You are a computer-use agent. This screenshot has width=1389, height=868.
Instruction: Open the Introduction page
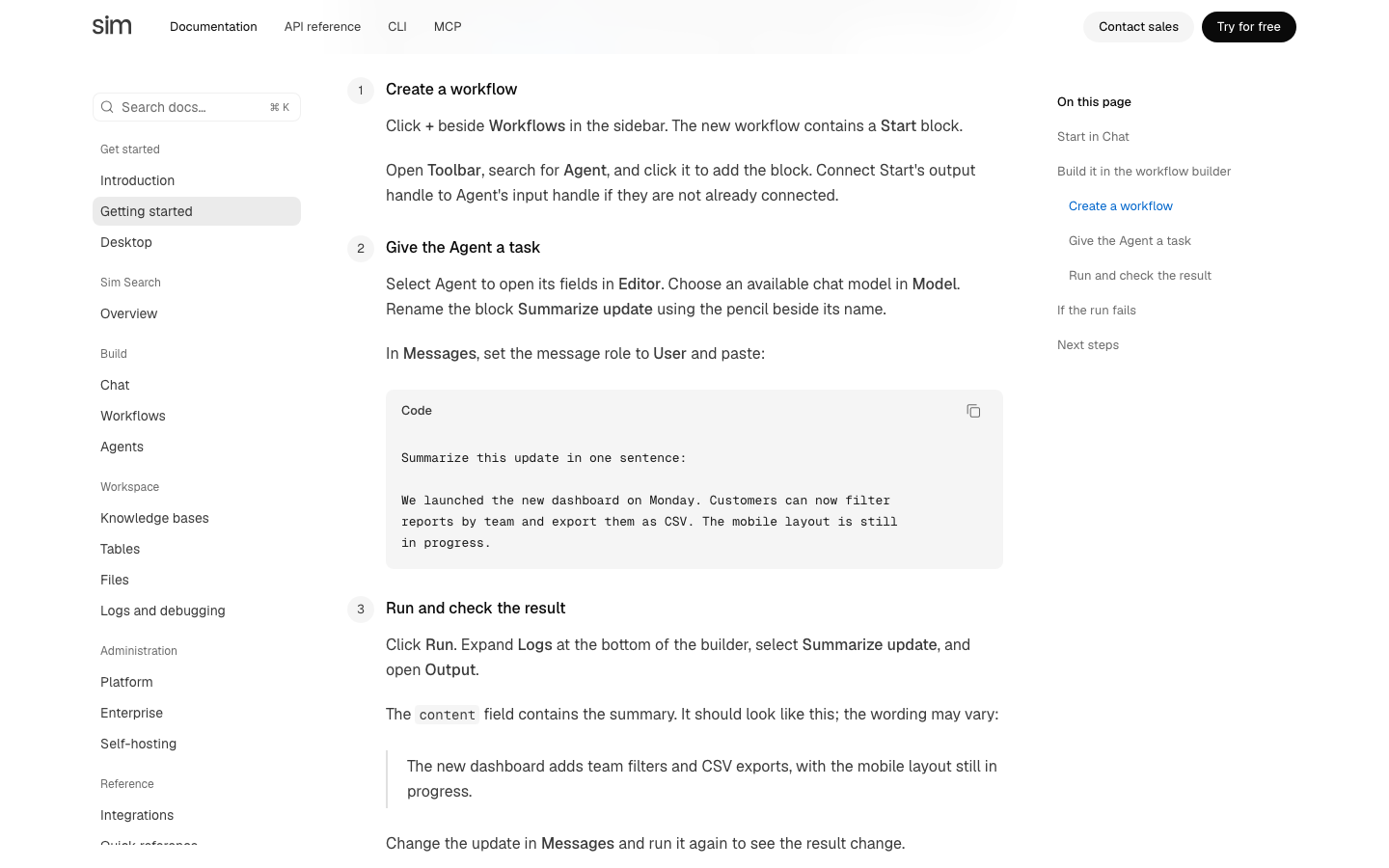tap(197, 180)
